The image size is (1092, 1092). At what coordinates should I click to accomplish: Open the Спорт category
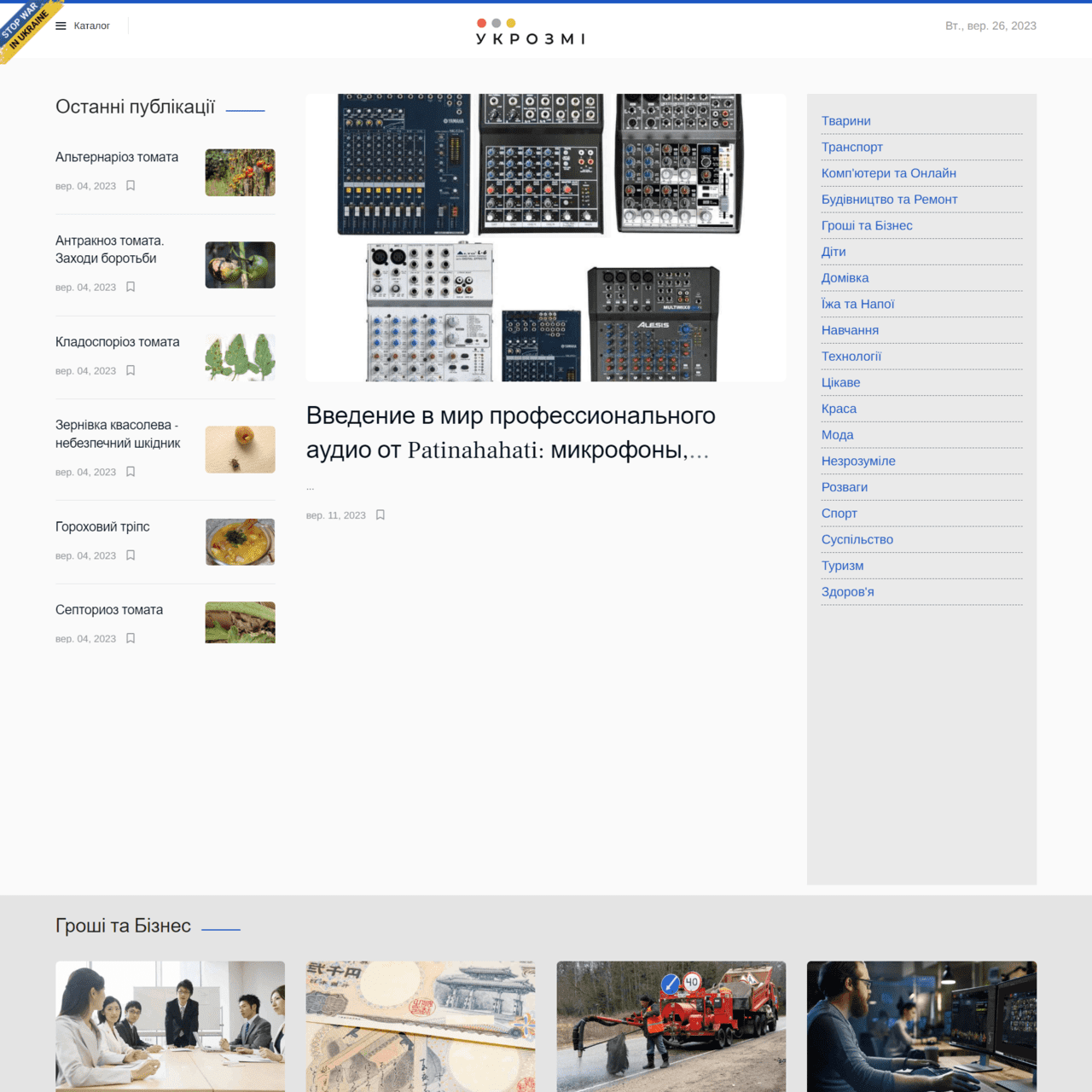point(839,514)
